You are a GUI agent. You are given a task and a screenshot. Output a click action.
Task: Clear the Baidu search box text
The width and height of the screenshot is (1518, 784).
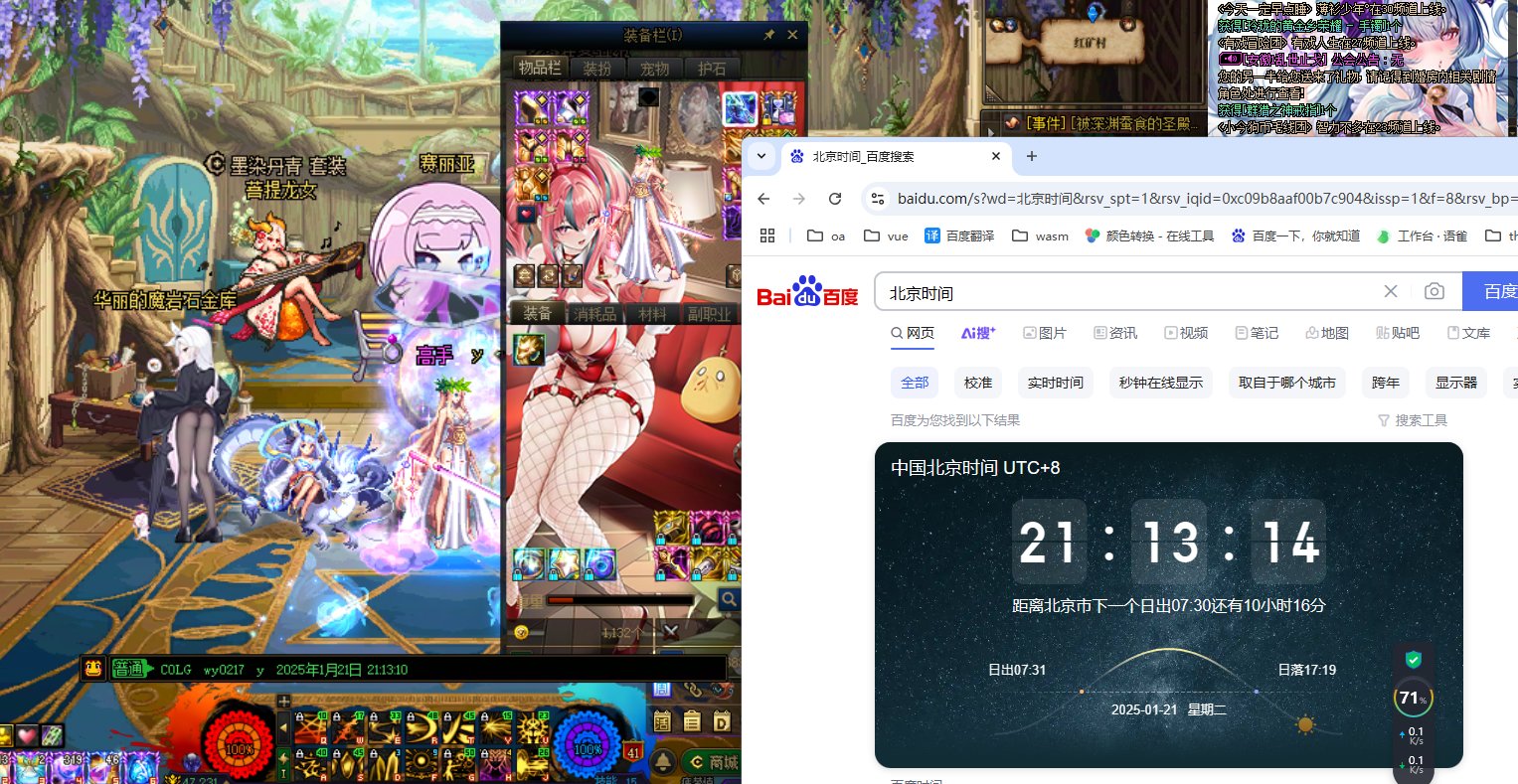(1391, 291)
